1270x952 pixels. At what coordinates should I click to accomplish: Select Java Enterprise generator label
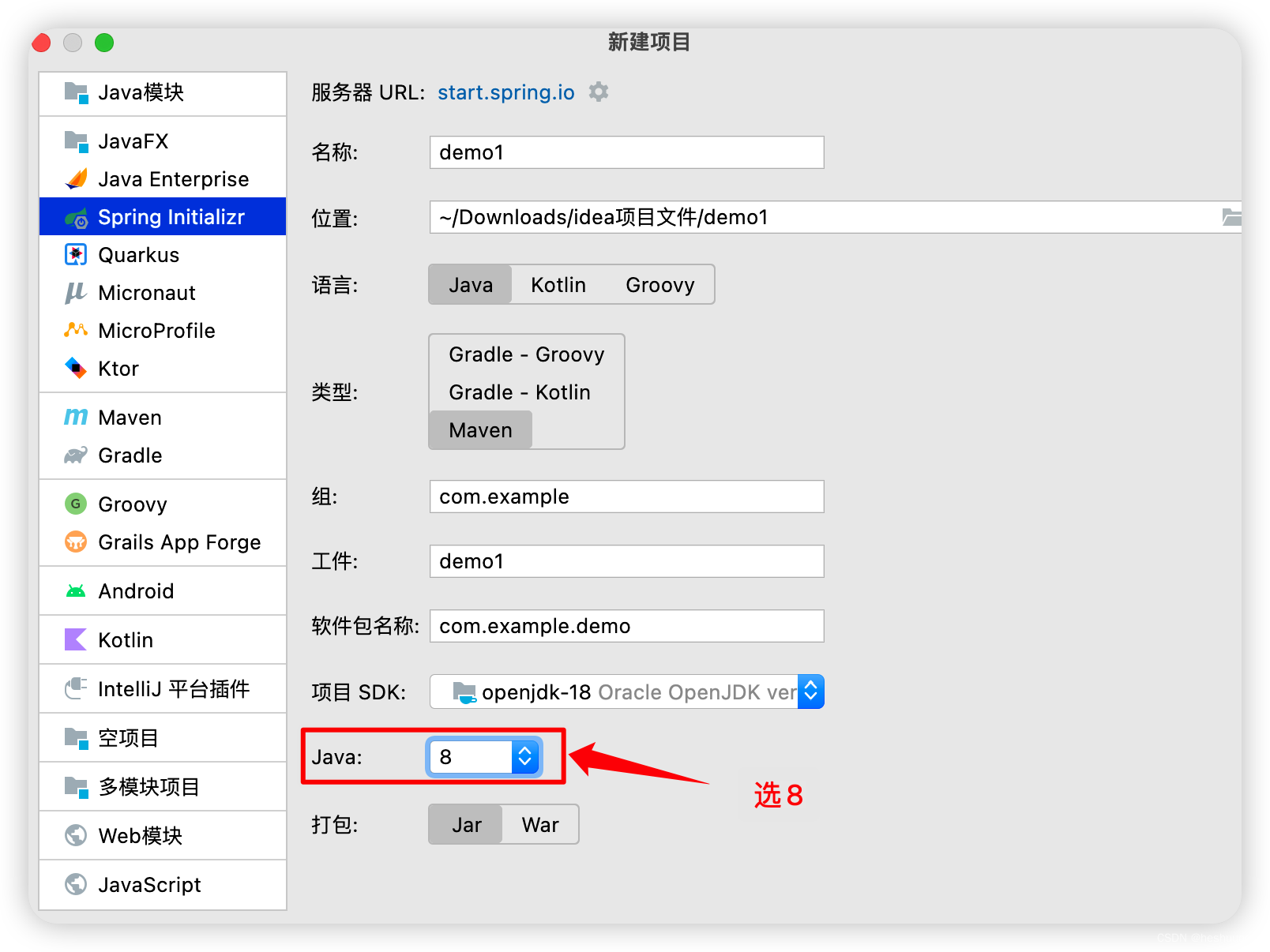click(174, 179)
